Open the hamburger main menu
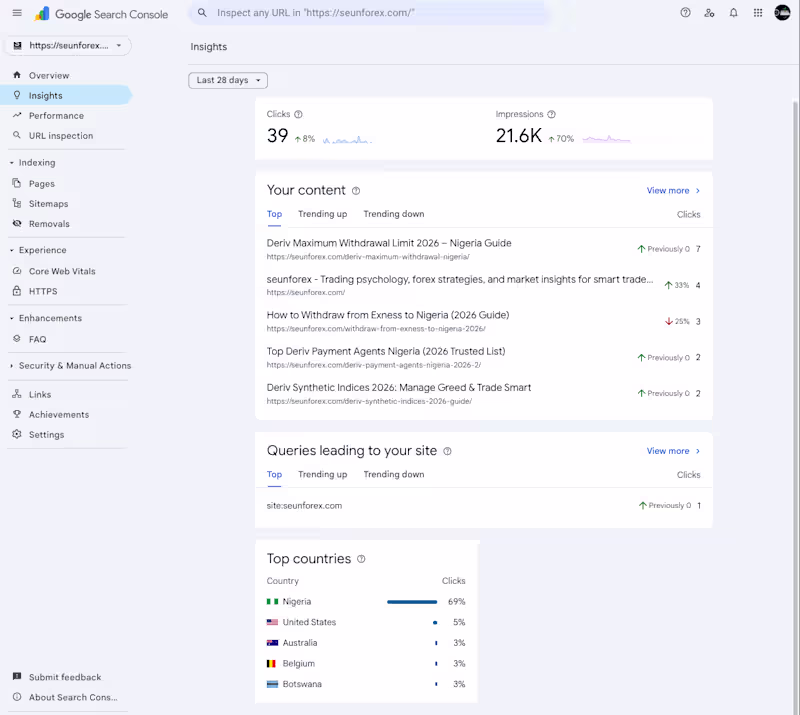The image size is (800, 715). click(17, 13)
